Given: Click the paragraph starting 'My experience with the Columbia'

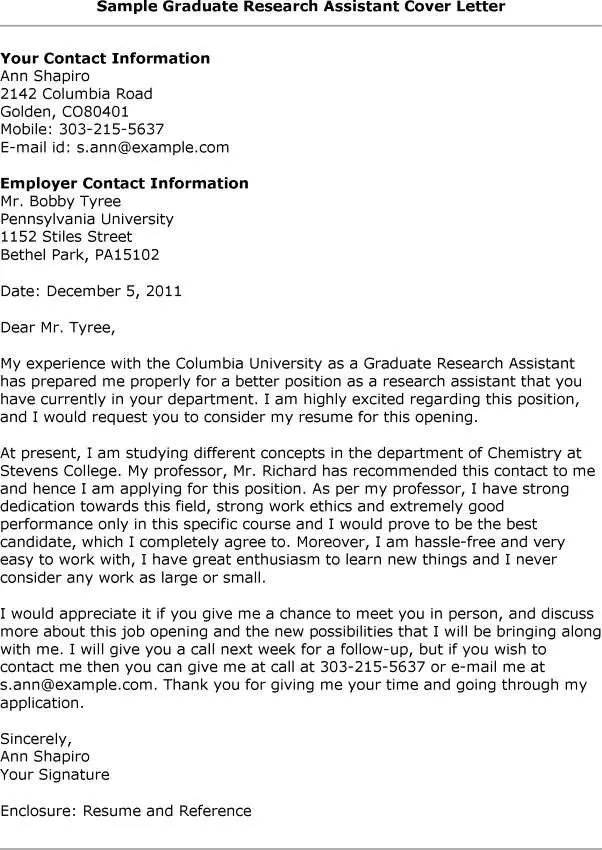Looking at the screenshot, I should point(290,390).
